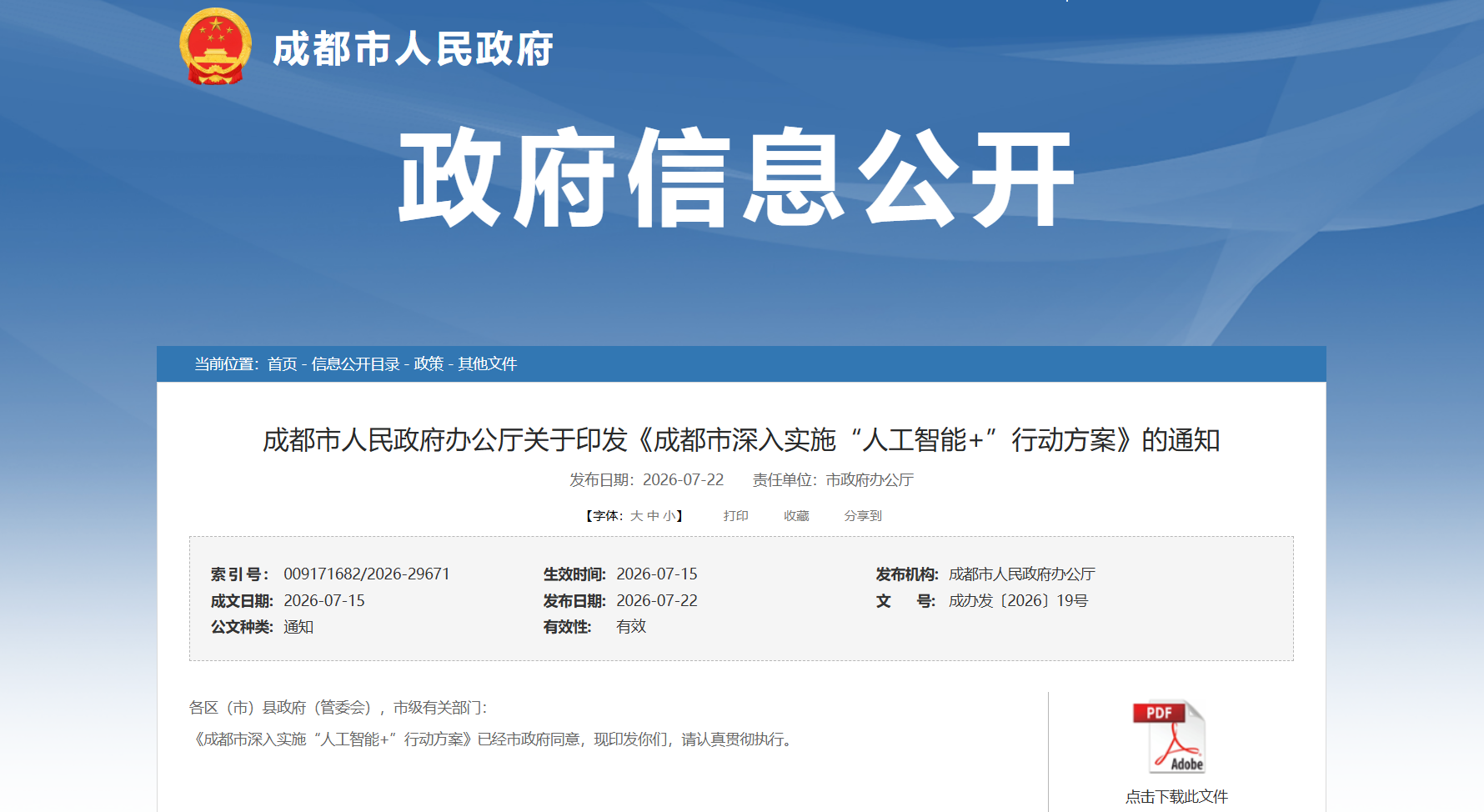Click 成都市人民政府 site title
This screenshot has width=1484, height=812.
pyautogui.click(x=413, y=48)
